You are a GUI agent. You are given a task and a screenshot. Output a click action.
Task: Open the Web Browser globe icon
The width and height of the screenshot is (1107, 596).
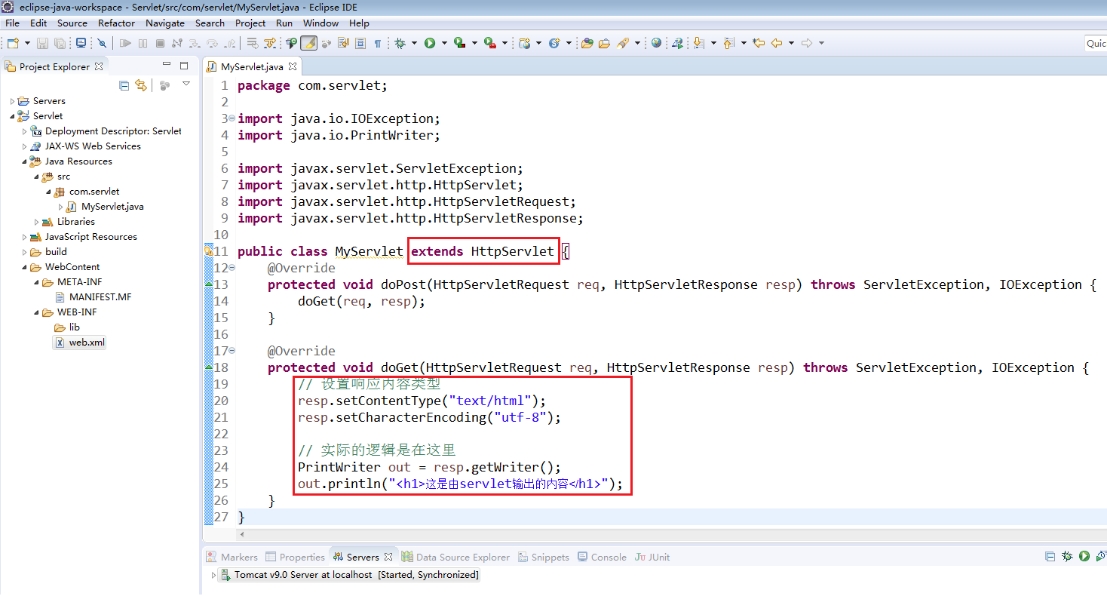click(x=657, y=43)
